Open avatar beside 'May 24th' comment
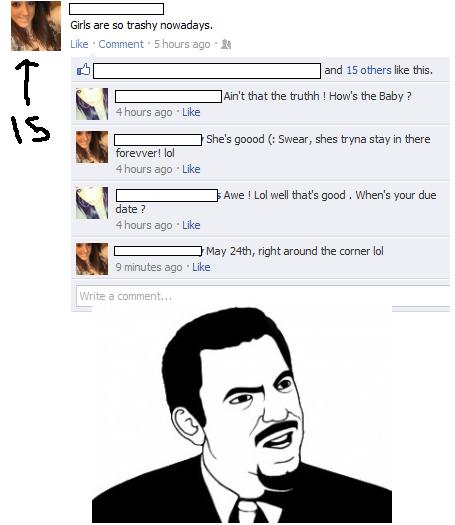 point(92,259)
